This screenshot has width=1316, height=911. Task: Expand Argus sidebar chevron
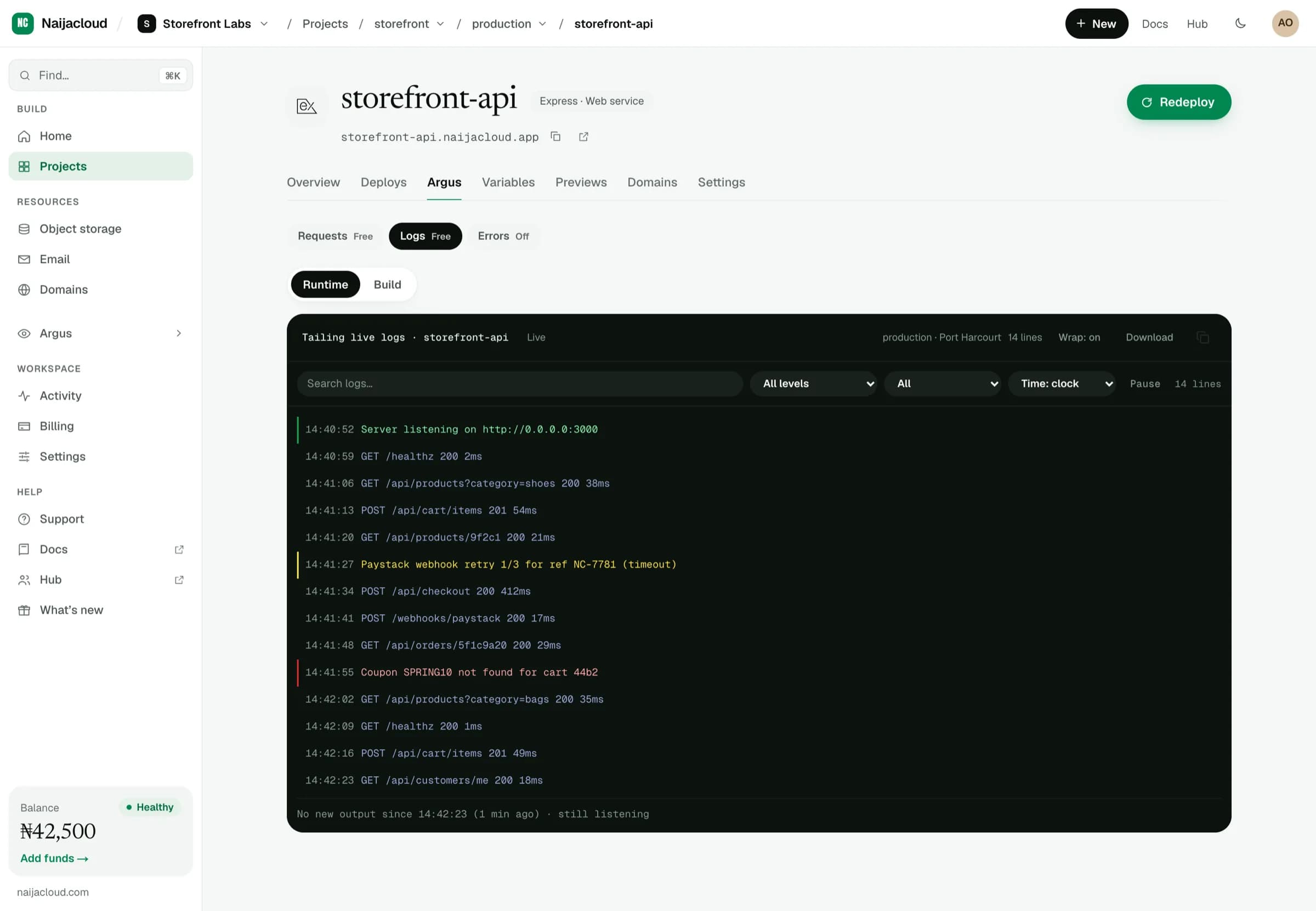pyautogui.click(x=179, y=333)
